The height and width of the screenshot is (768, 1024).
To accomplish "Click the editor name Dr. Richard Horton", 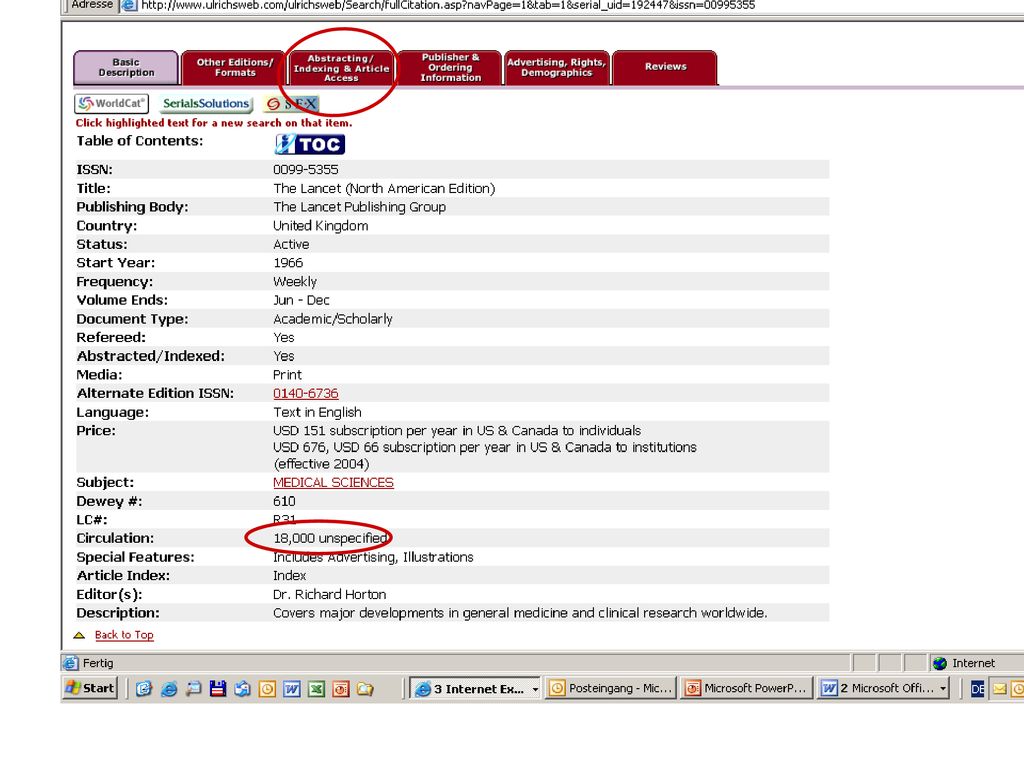I will 329,594.
